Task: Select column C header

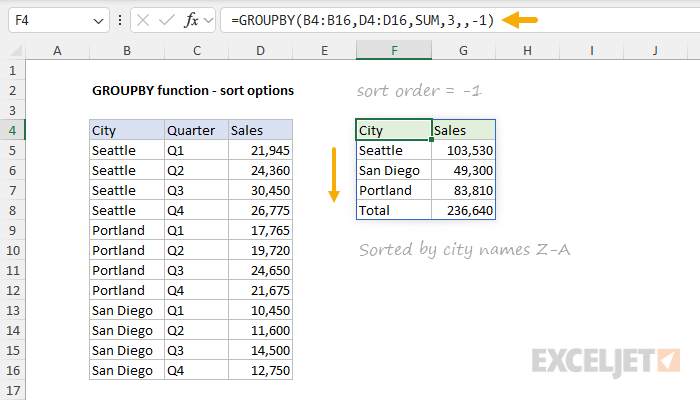Action: tap(196, 50)
